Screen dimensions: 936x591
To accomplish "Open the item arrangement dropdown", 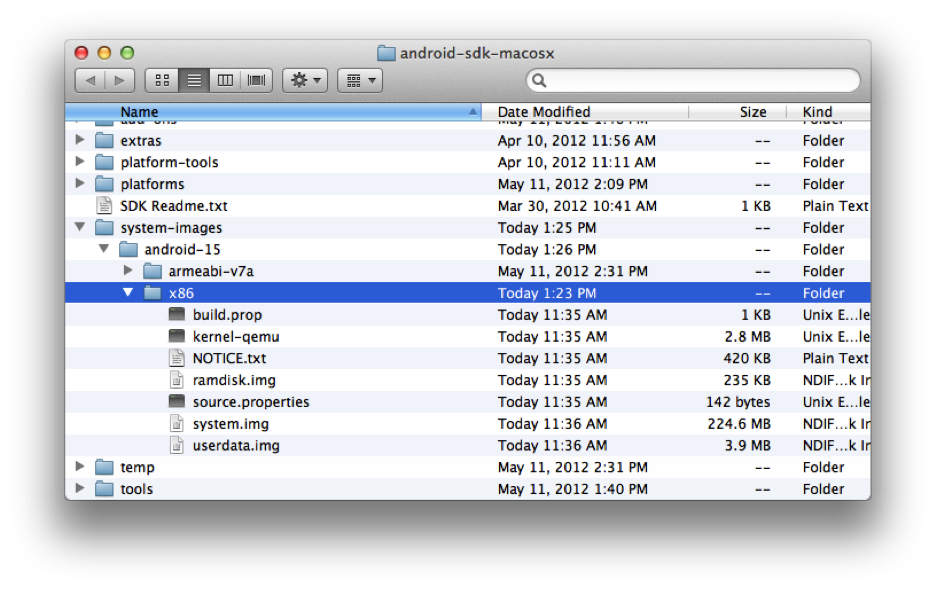I will tap(360, 80).
